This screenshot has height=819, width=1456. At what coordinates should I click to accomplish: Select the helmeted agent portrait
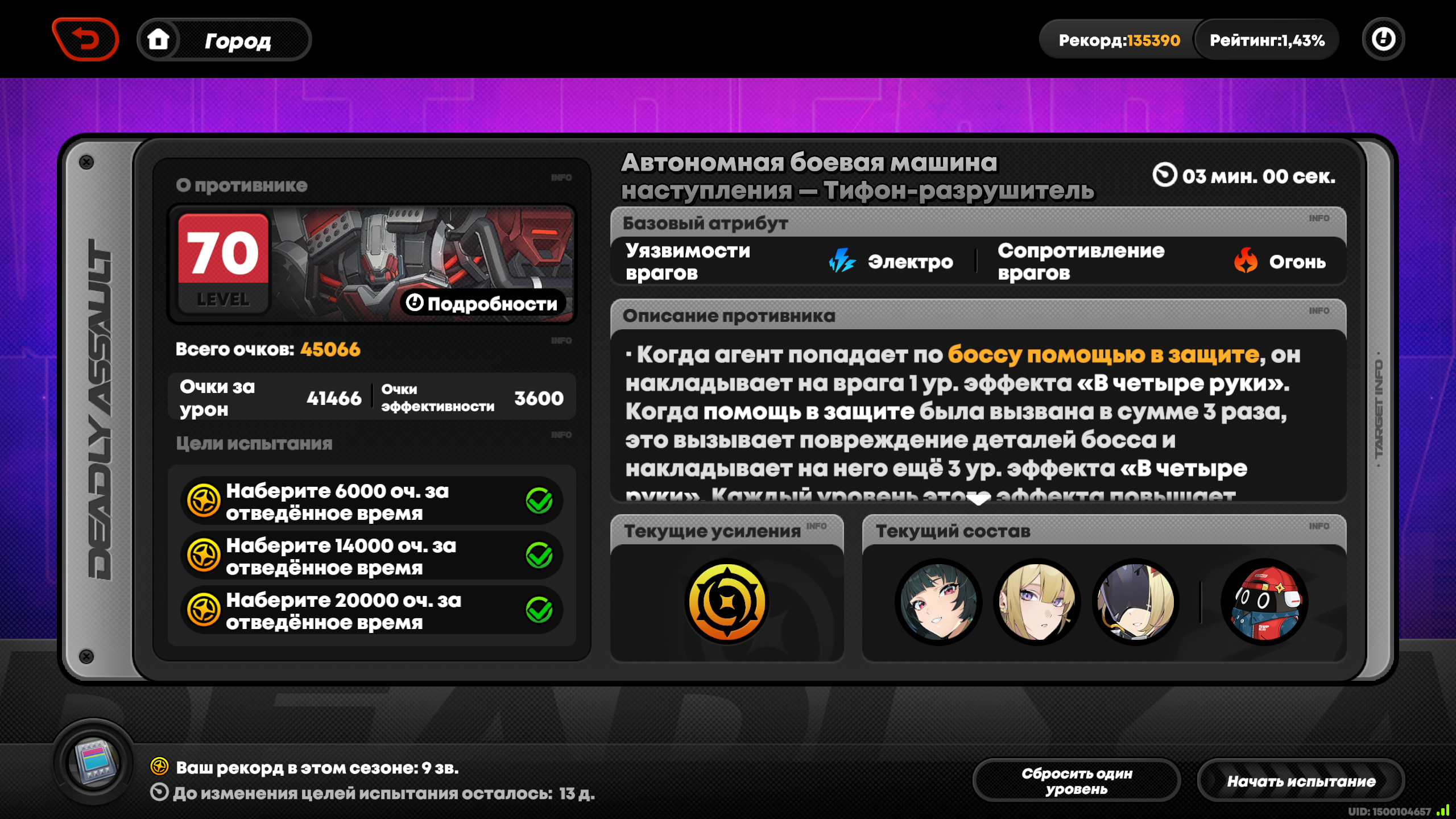pos(1136,602)
